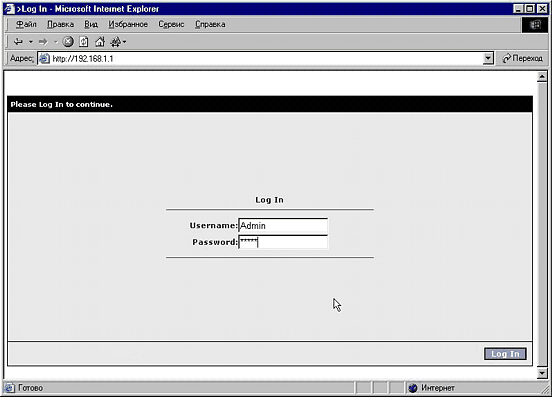Click the Refresh page icon
This screenshot has height=397, width=552.
click(x=83, y=42)
